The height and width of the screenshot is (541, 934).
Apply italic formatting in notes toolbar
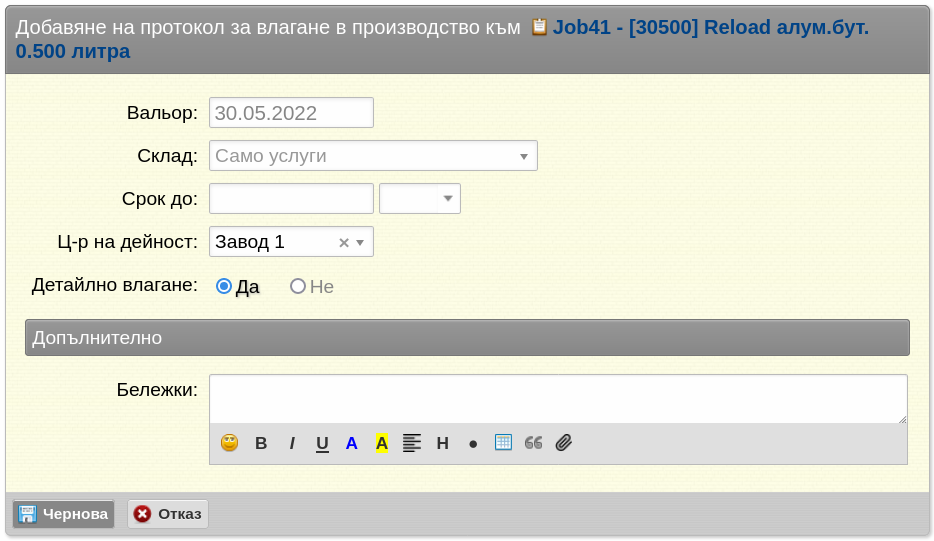[x=292, y=443]
